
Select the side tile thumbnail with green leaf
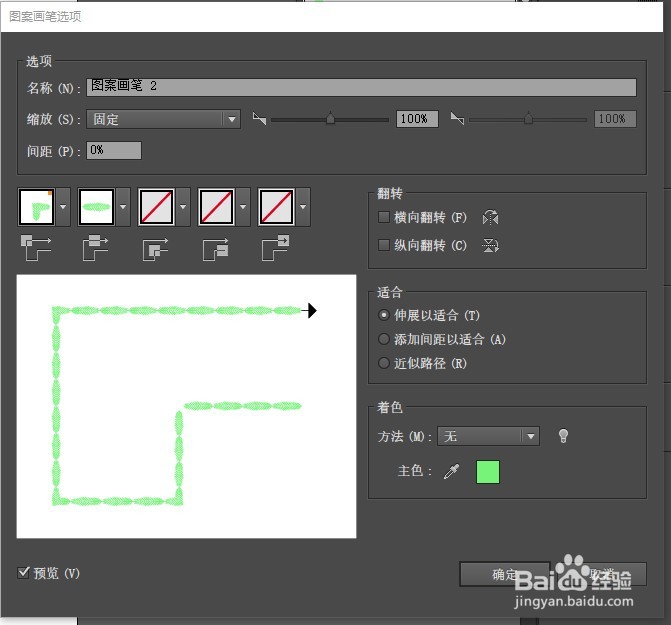[96, 207]
